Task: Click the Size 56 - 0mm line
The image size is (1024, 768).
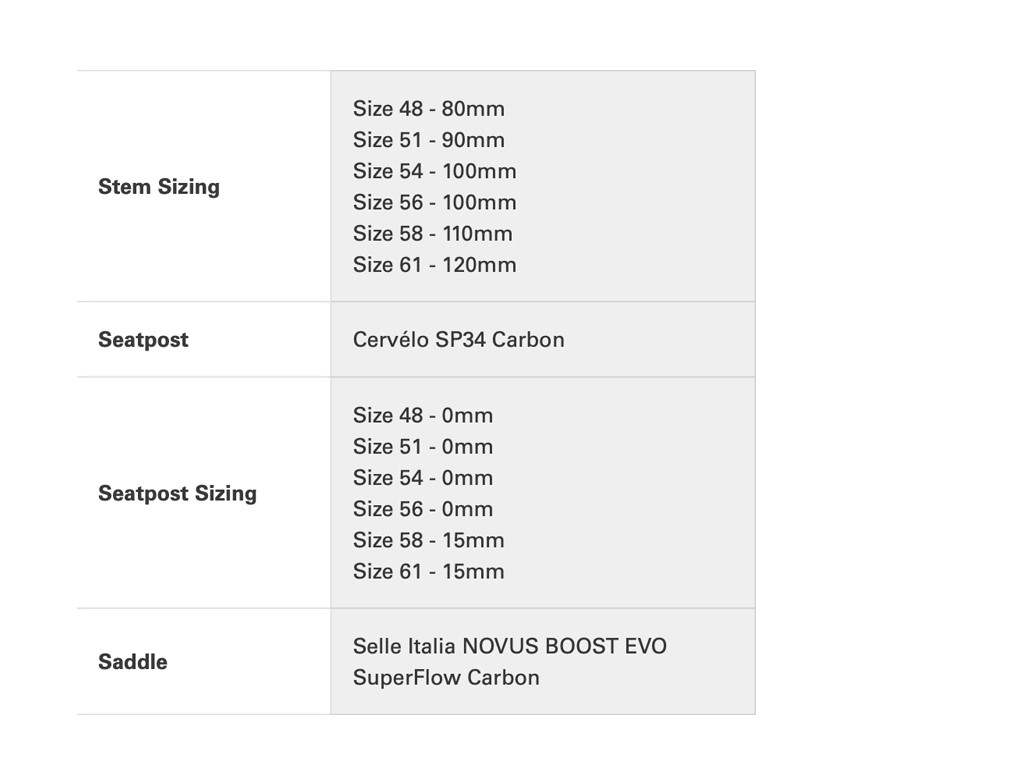Action: coord(422,509)
